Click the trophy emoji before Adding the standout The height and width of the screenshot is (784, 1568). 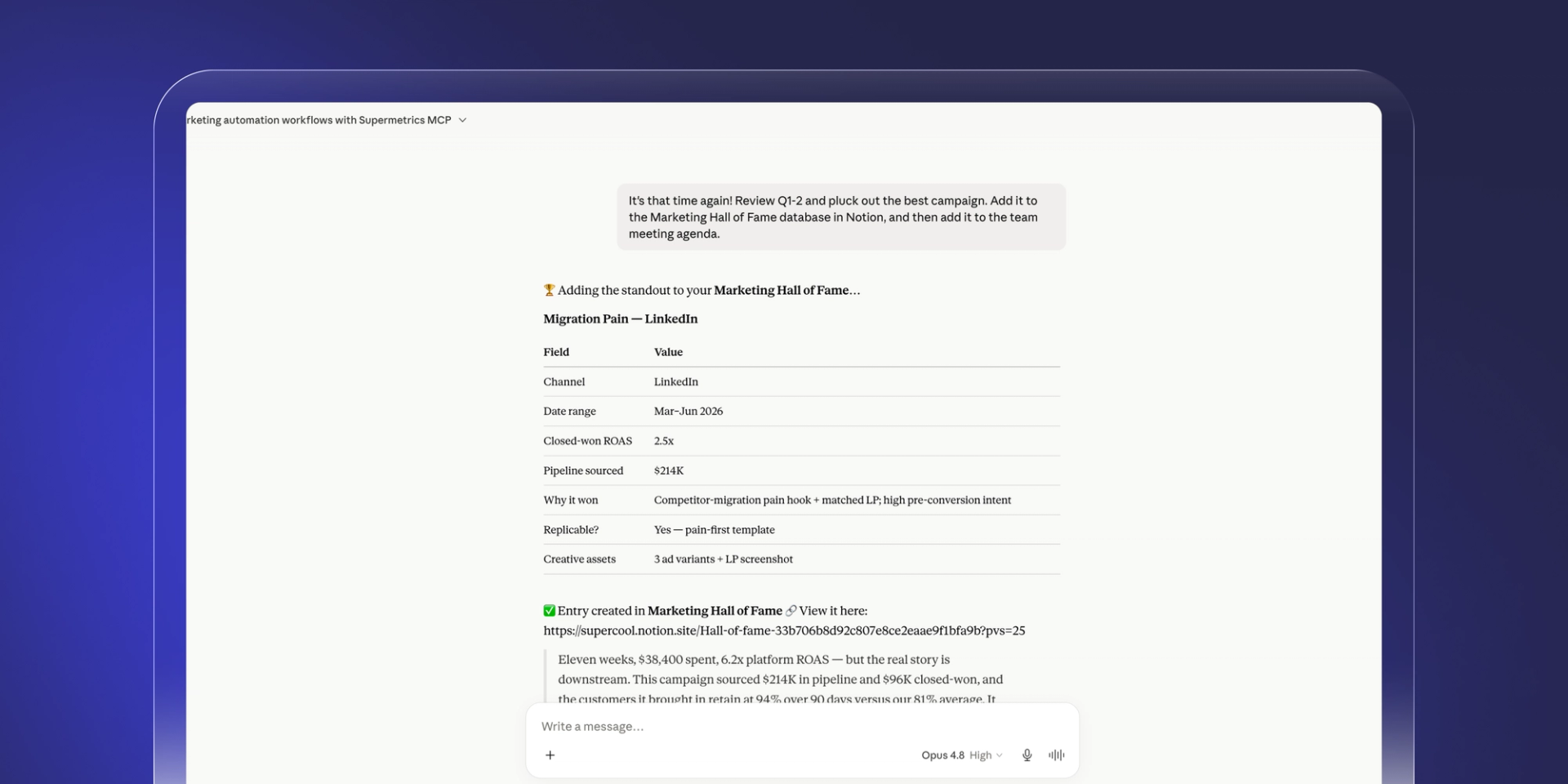point(549,290)
